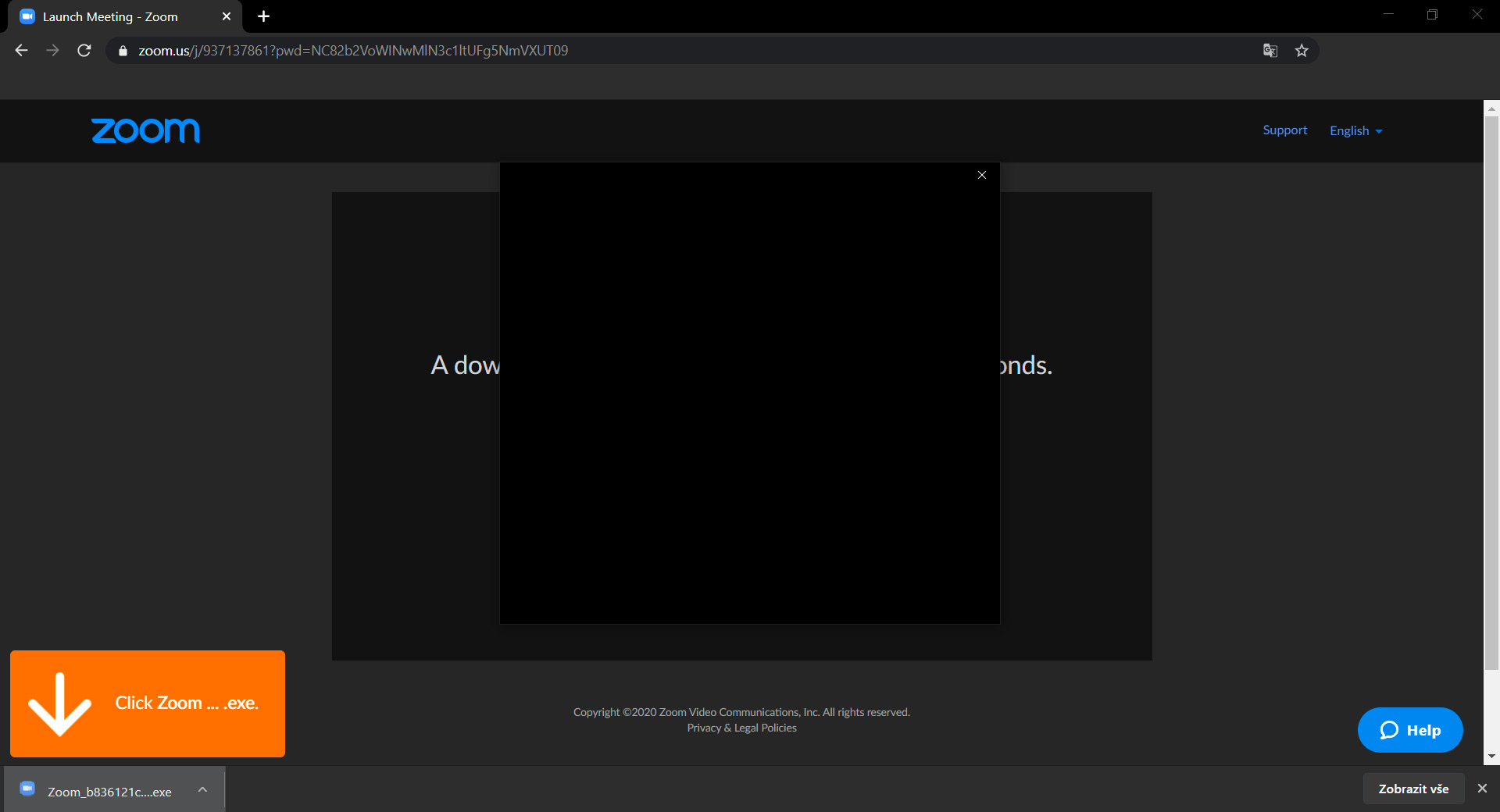View site security lock info

point(123,51)
